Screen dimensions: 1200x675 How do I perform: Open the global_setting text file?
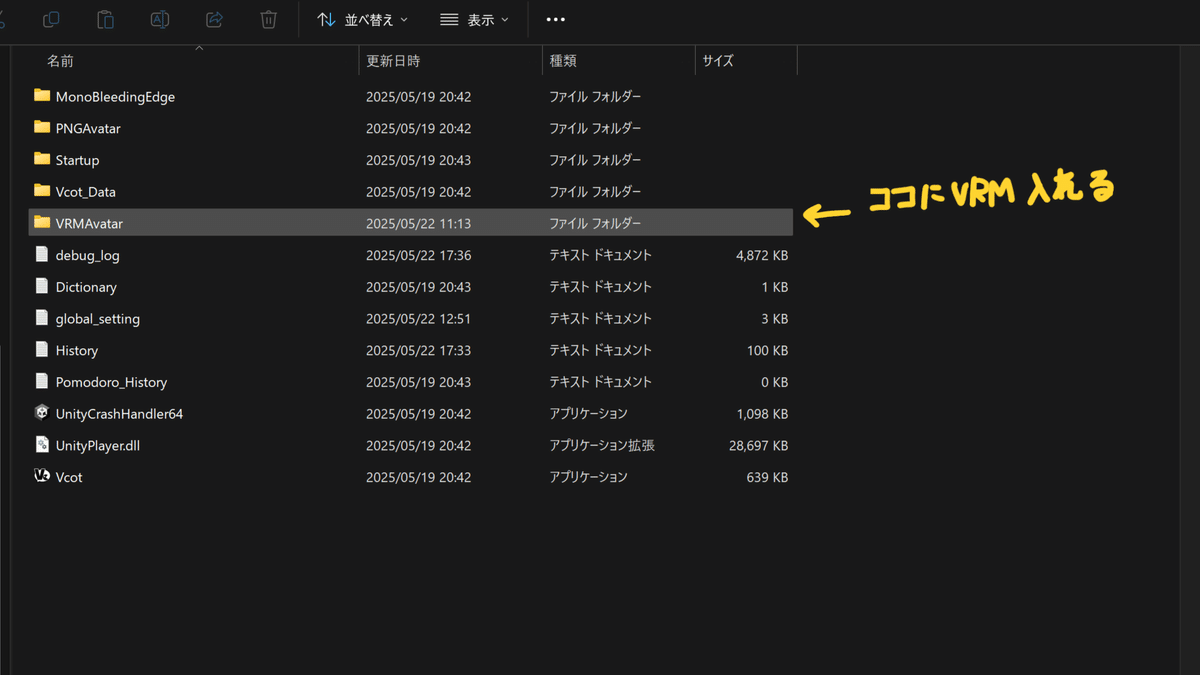click(x=95, y=318)
